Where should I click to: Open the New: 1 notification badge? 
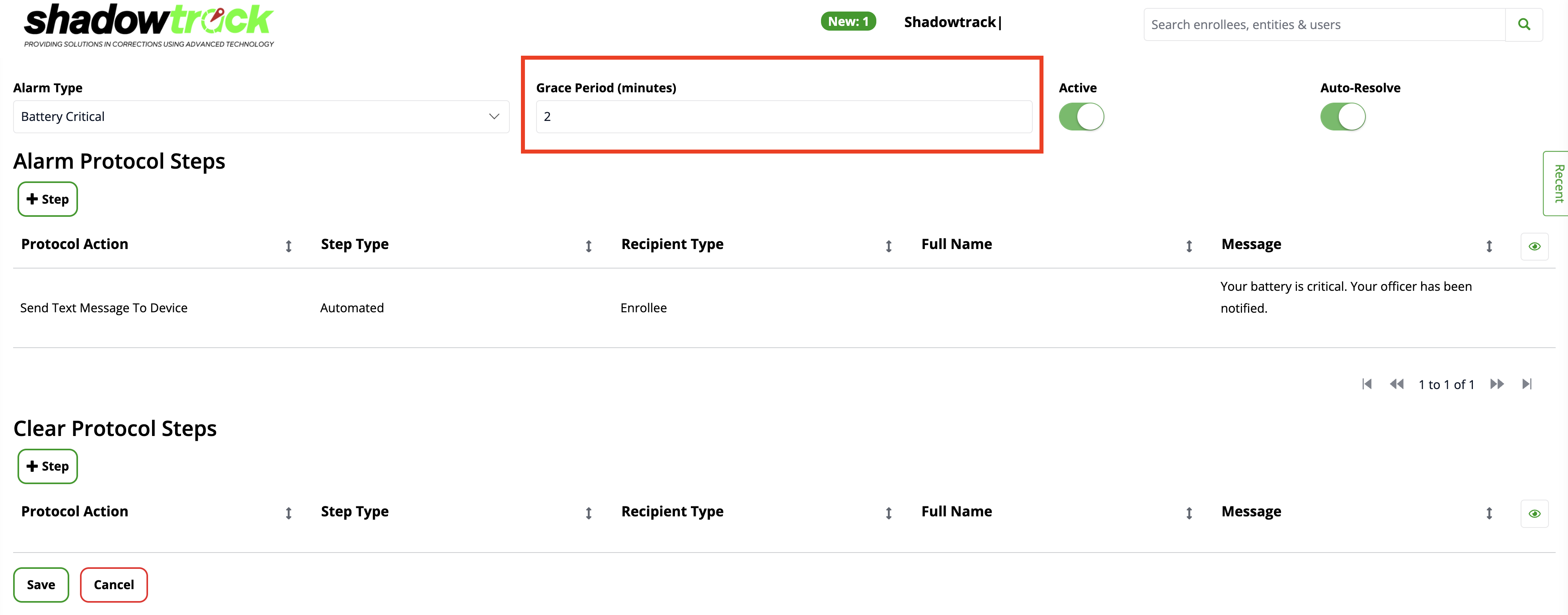point(848,22)
